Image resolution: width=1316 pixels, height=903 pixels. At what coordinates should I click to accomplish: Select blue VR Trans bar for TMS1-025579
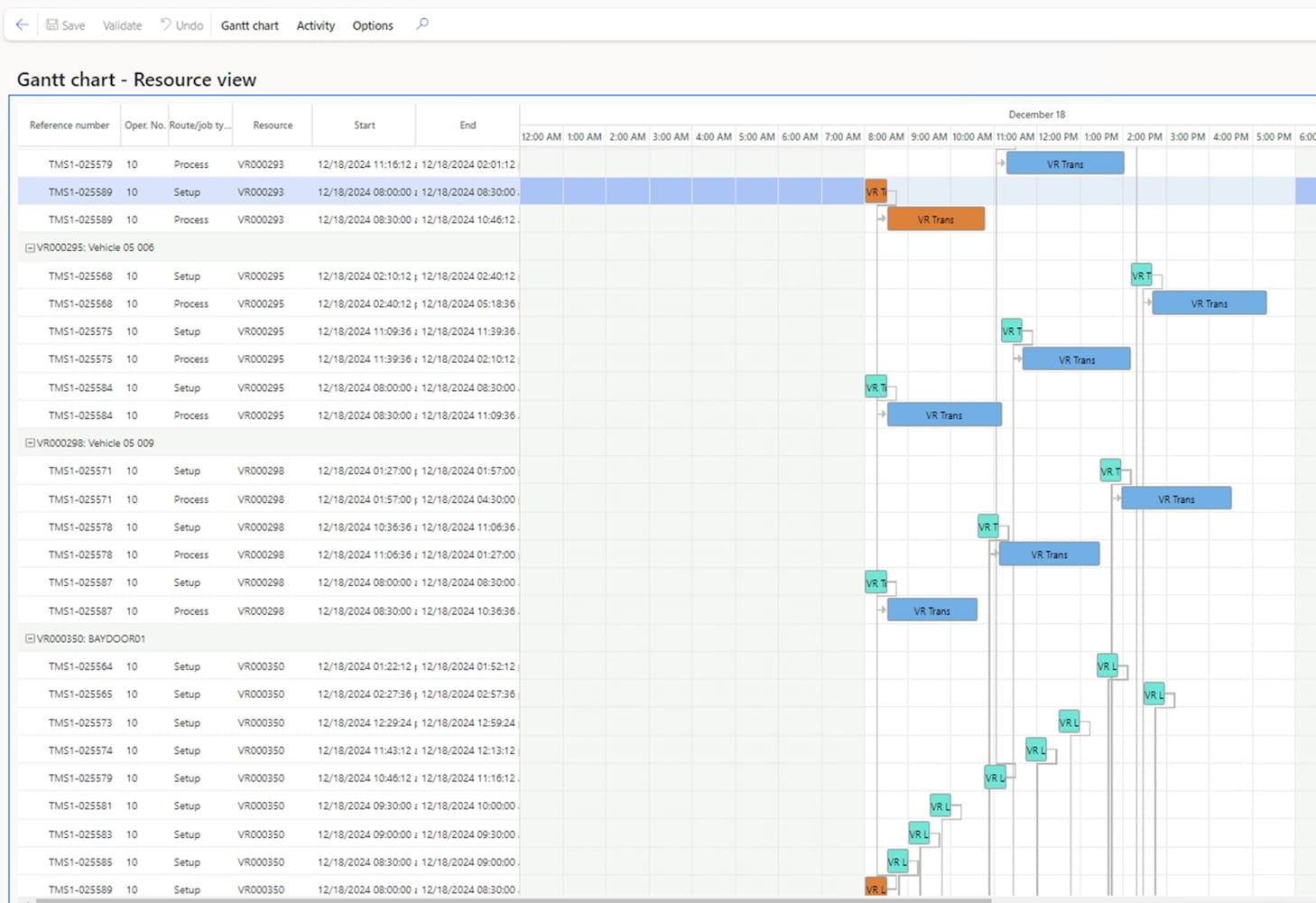(x=1064, y=164)
